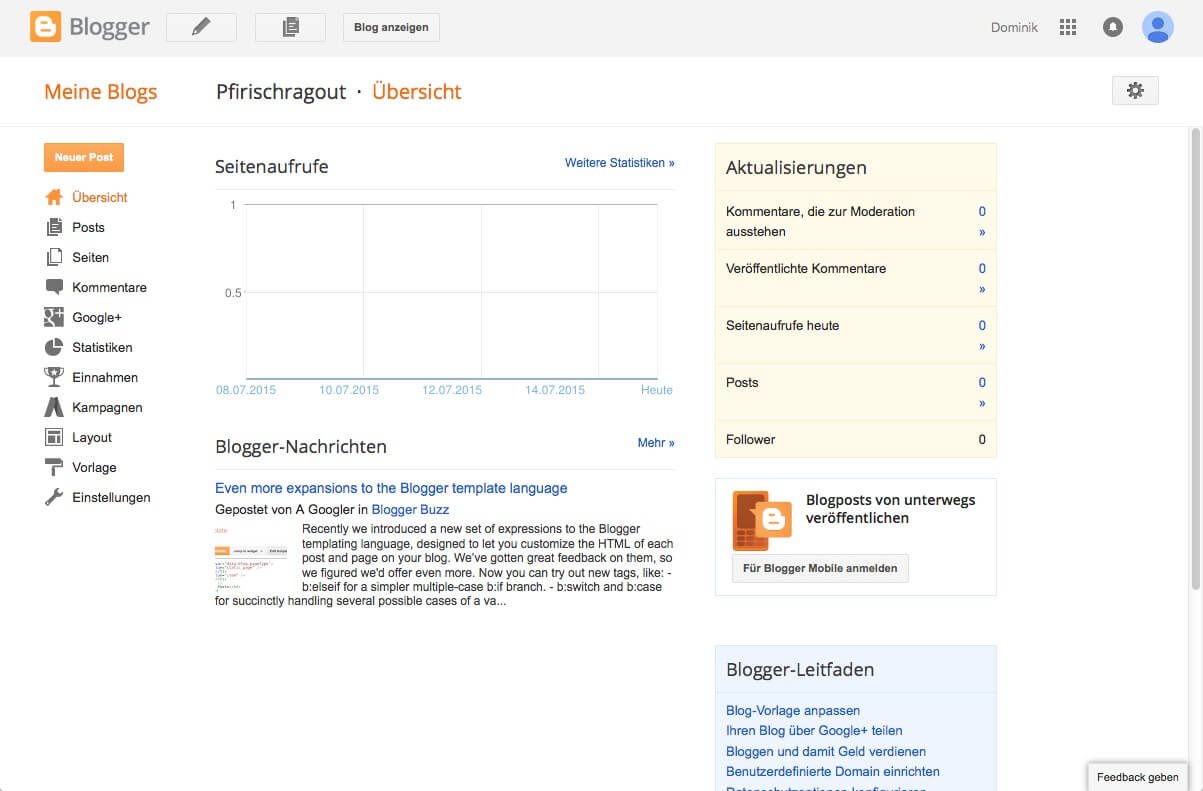
Task: Click the Blog anzeigen button
Action: pos(390,27)
